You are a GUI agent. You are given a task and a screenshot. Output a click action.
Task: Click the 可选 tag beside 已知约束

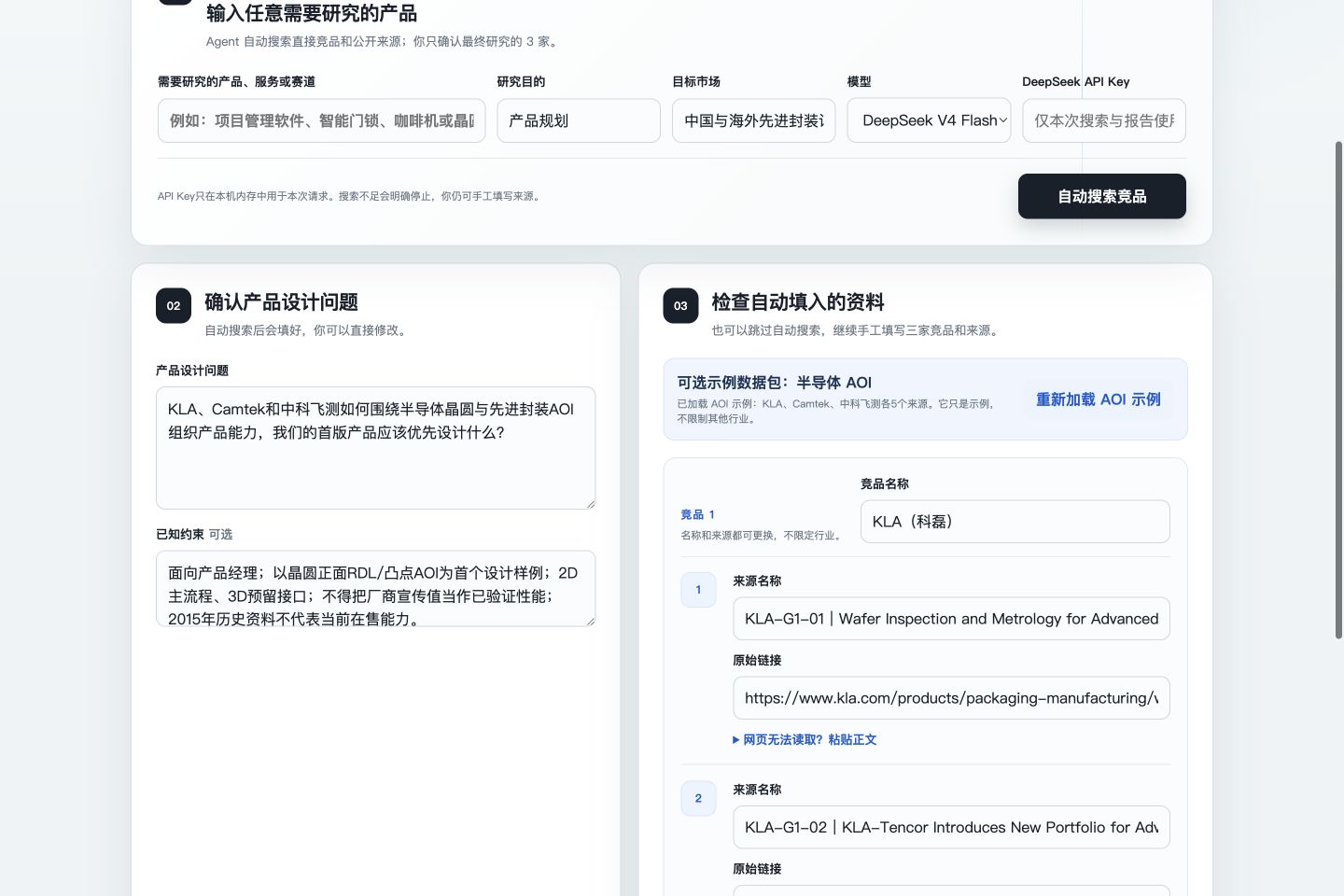coord(220,535)
